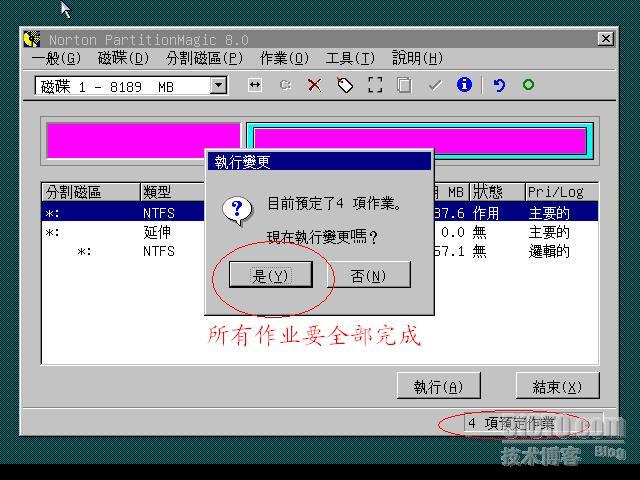Click 作用 status in highlighted row
Viewport: 640px width, 480px height.
point(486,213)
